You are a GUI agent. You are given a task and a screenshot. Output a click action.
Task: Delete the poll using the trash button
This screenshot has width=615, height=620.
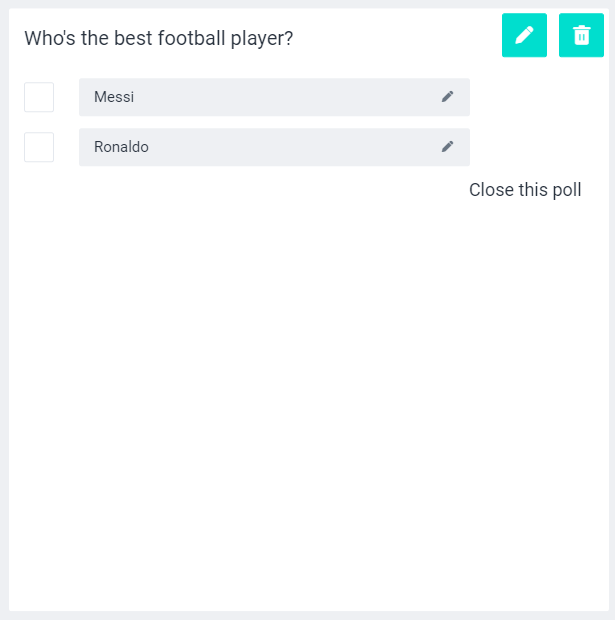pyautogui.click(x=581, y=35)
